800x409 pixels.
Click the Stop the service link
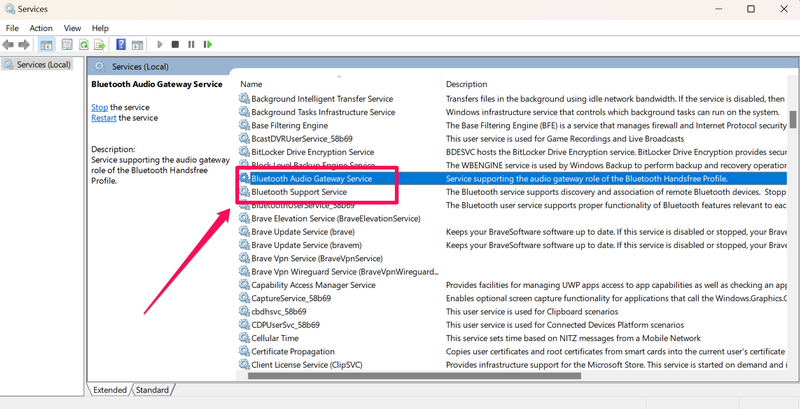coord(99,107)
